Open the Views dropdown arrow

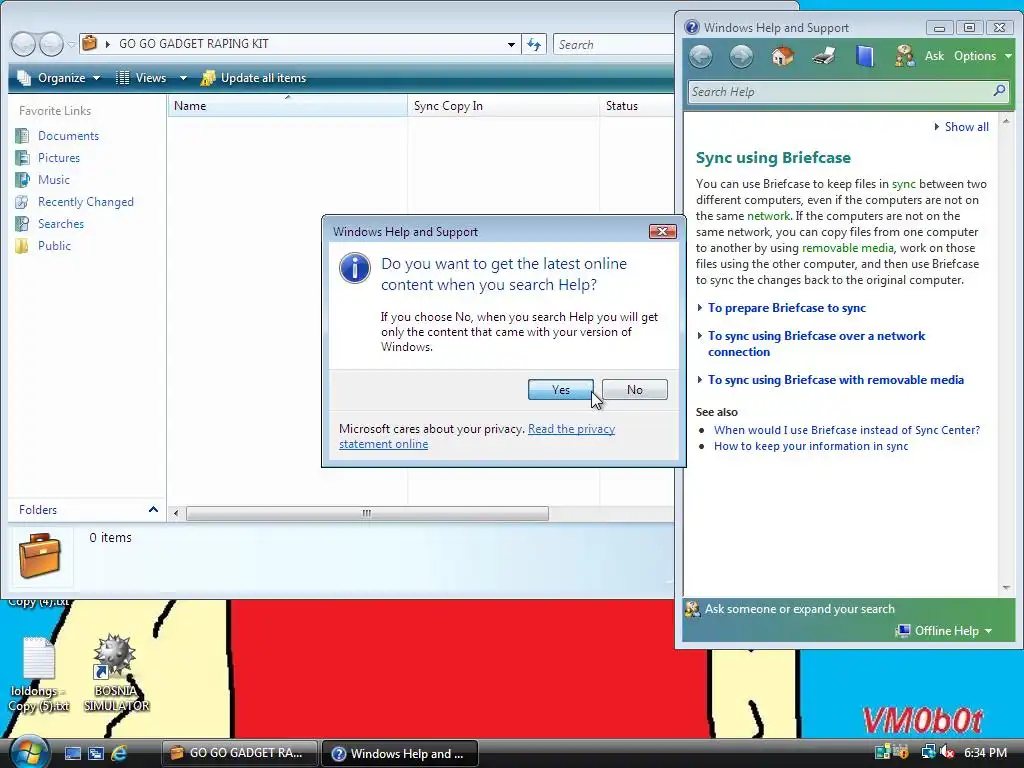click(x=183, y=78)
